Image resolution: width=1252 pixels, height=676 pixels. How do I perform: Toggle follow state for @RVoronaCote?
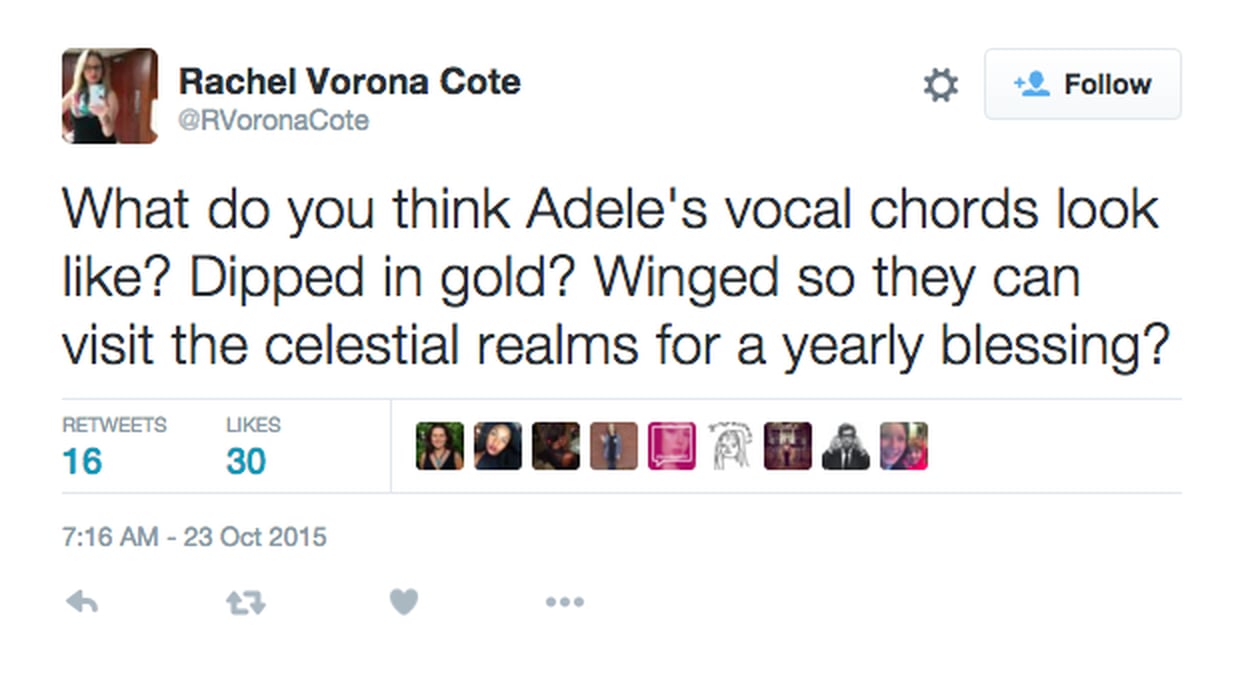click(x=1083, y=84)
